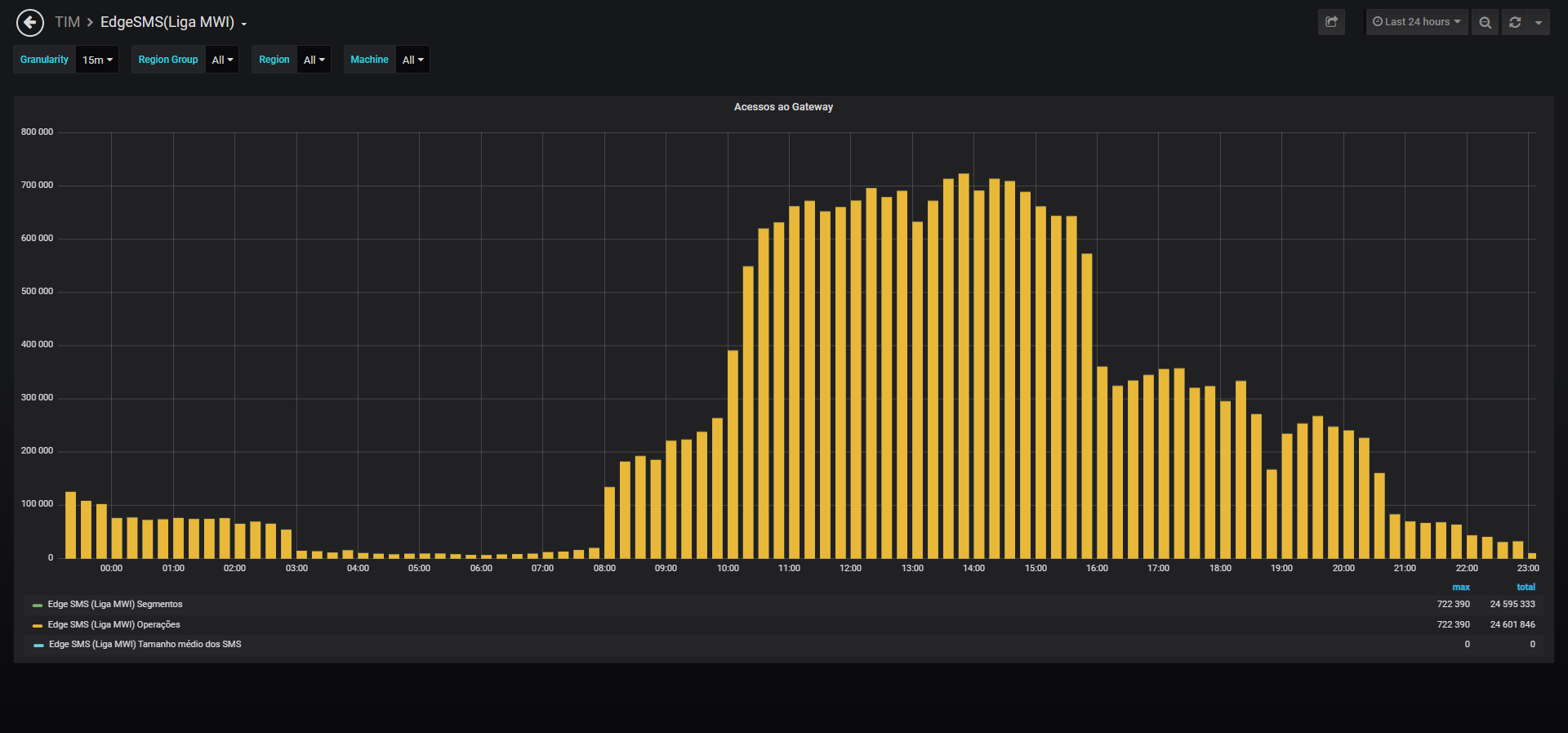Click the Granularity variable label

[45, 60]
